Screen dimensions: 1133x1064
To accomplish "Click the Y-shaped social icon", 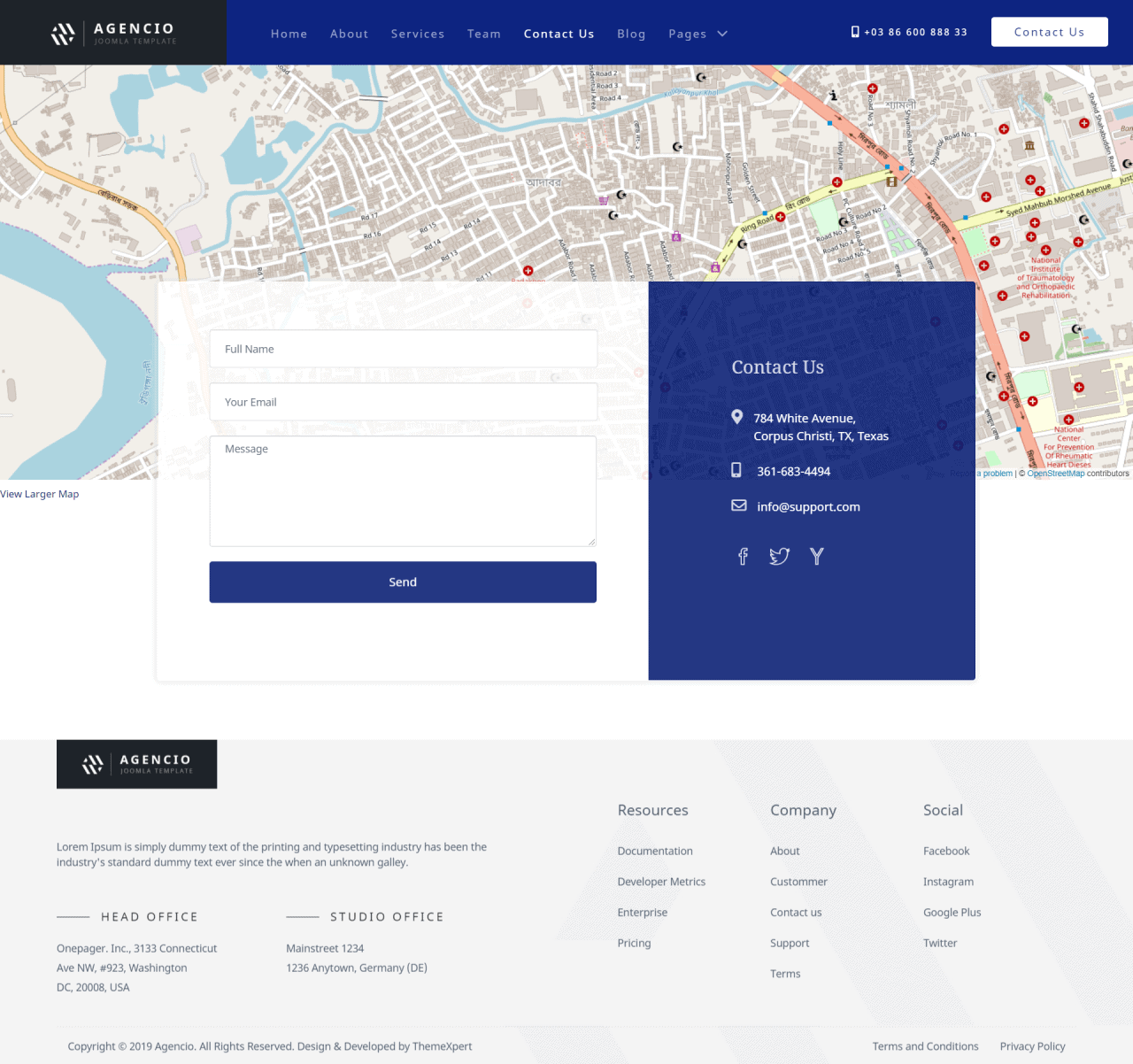I will coord(816,556).
